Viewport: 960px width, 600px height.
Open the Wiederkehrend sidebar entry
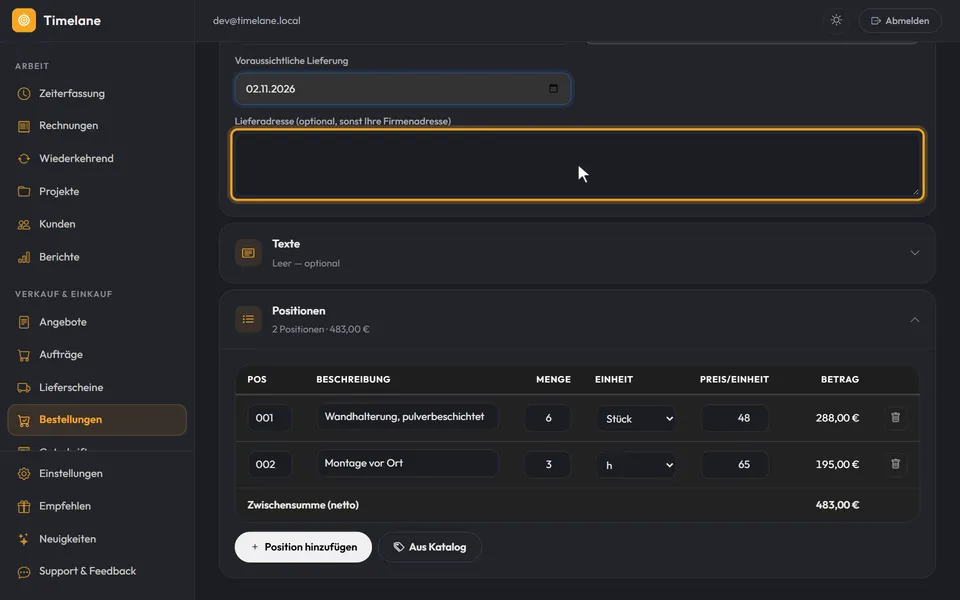pyautogui.click(x=97, y=159)
